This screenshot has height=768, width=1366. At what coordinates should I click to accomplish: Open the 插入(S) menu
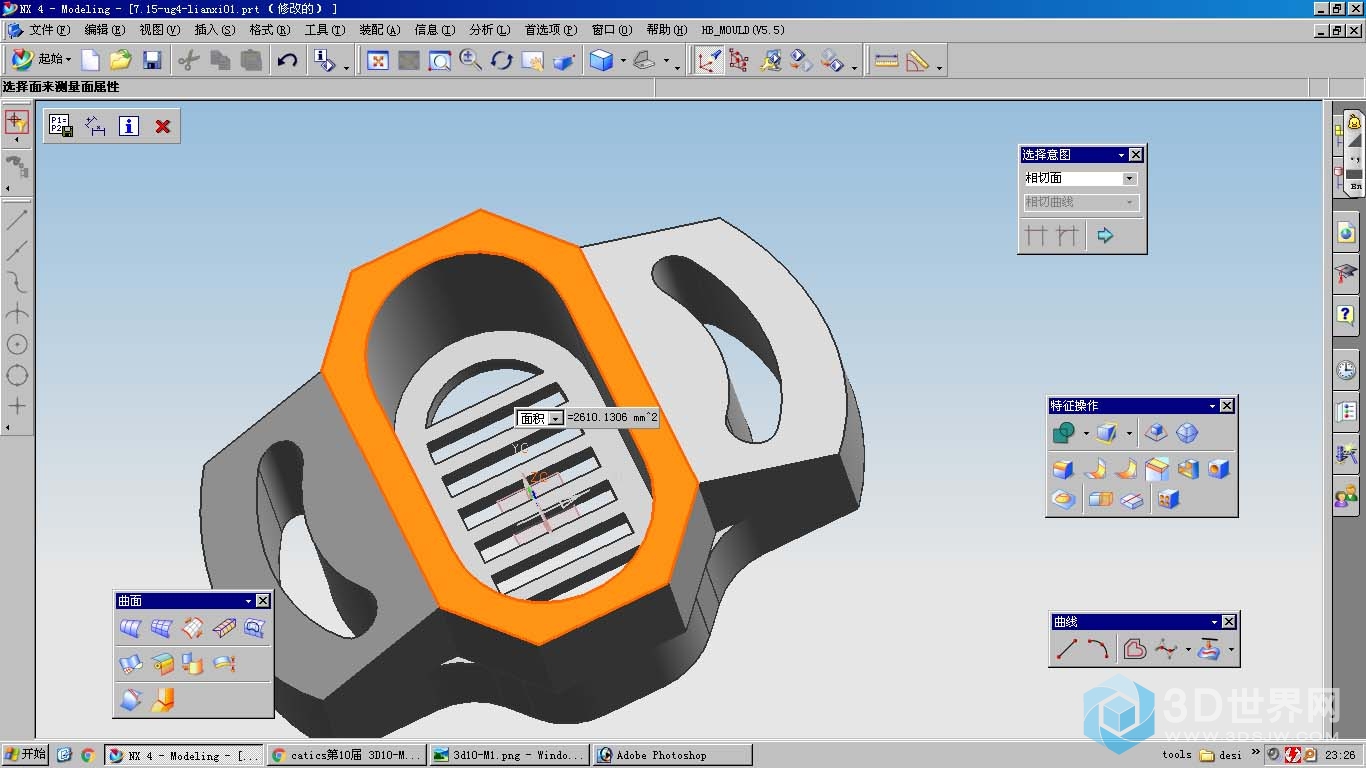coord(215,30)
